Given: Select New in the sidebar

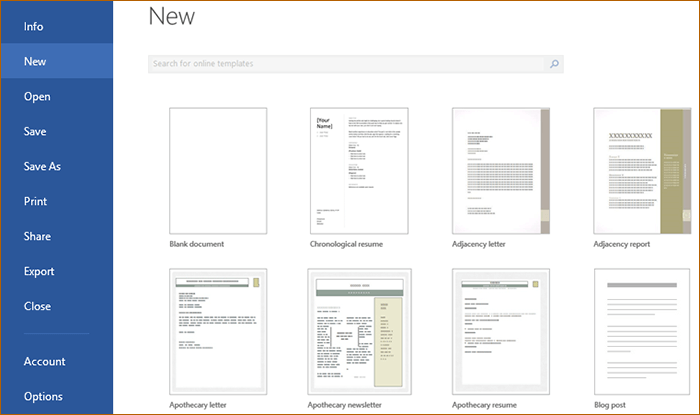Looking at the screenshot, I should tap(36, 61).
